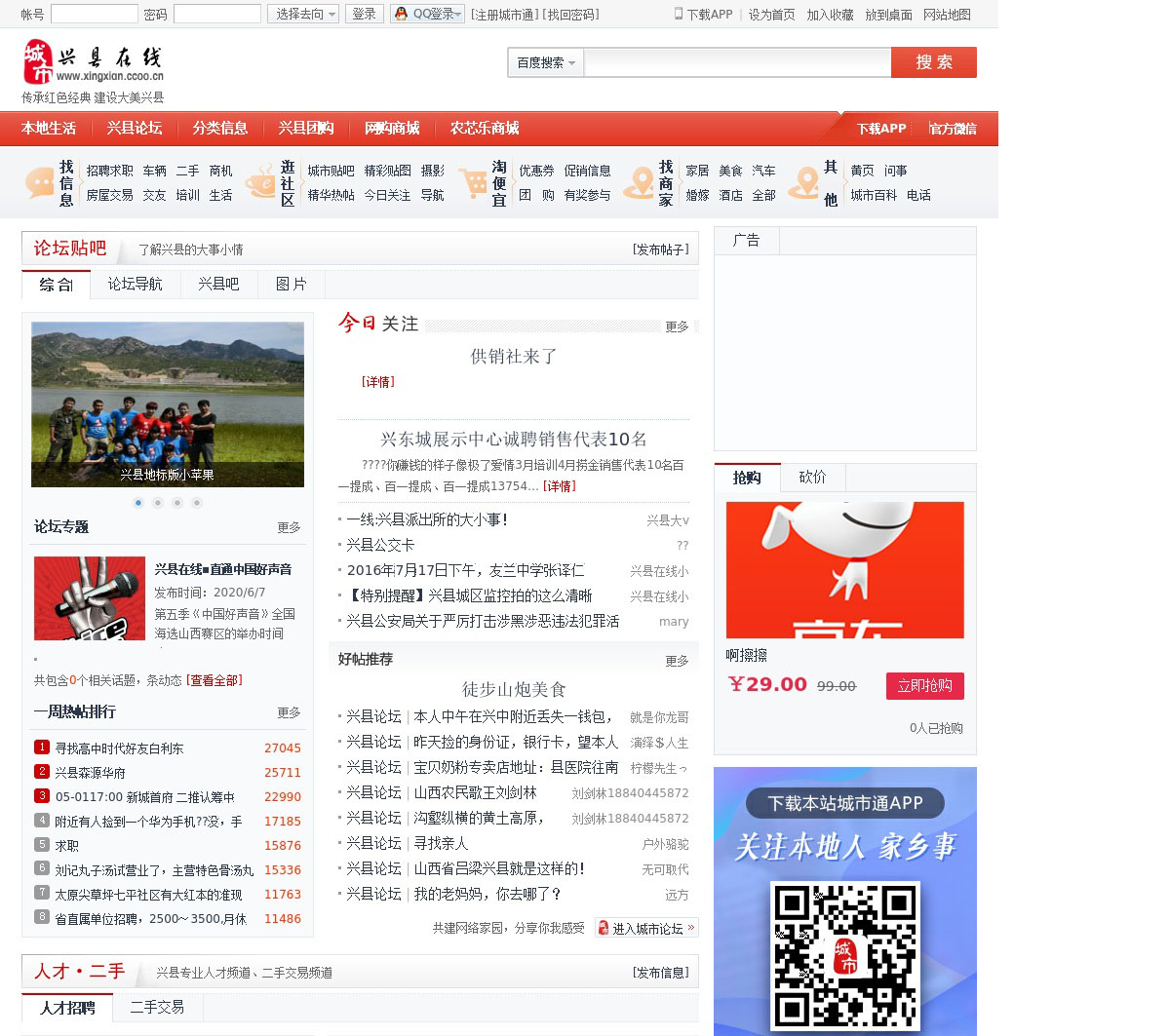Screen dimensions: 1170x1036
Task: Click the first carousel dot
Action: click(138, 503)
